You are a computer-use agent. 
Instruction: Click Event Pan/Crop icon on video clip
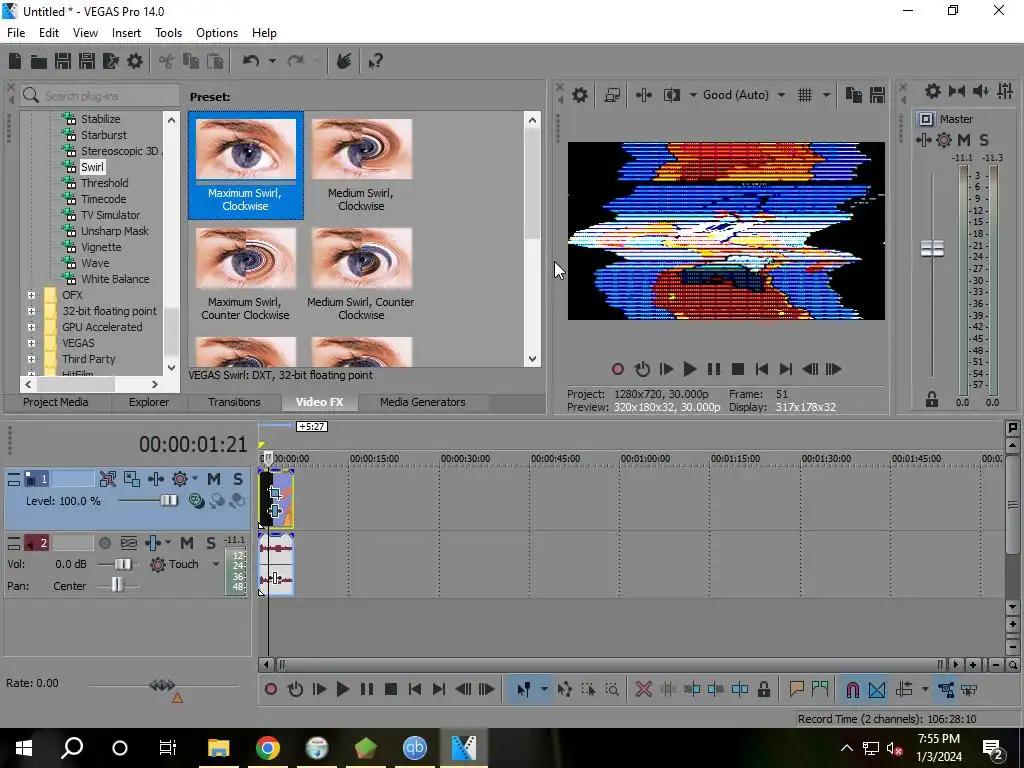(x=275, y=492)
